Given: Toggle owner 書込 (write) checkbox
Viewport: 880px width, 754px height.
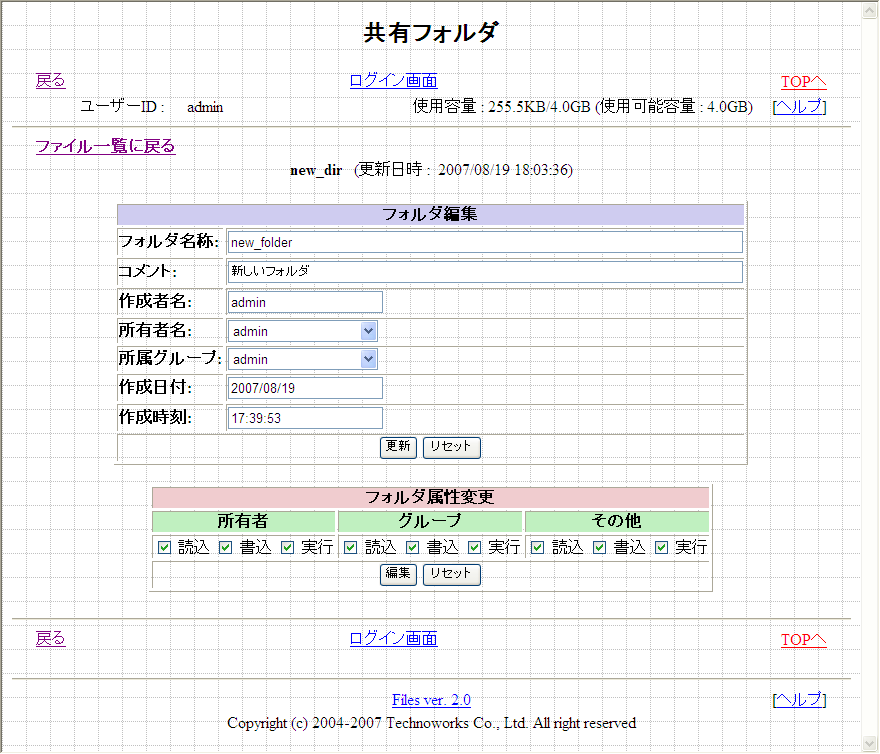Looking at the screenshot, I should pyautogui.click(x=226, y=547).
